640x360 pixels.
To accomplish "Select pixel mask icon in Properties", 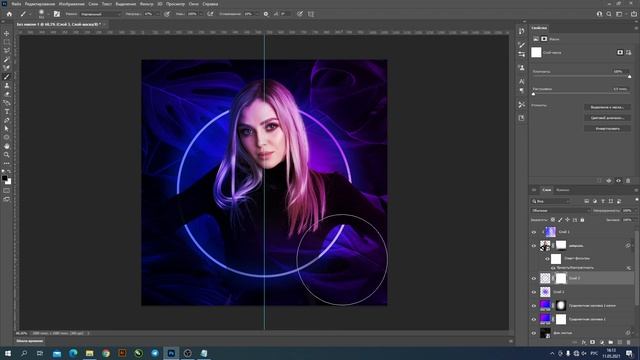I will [620, 52].
